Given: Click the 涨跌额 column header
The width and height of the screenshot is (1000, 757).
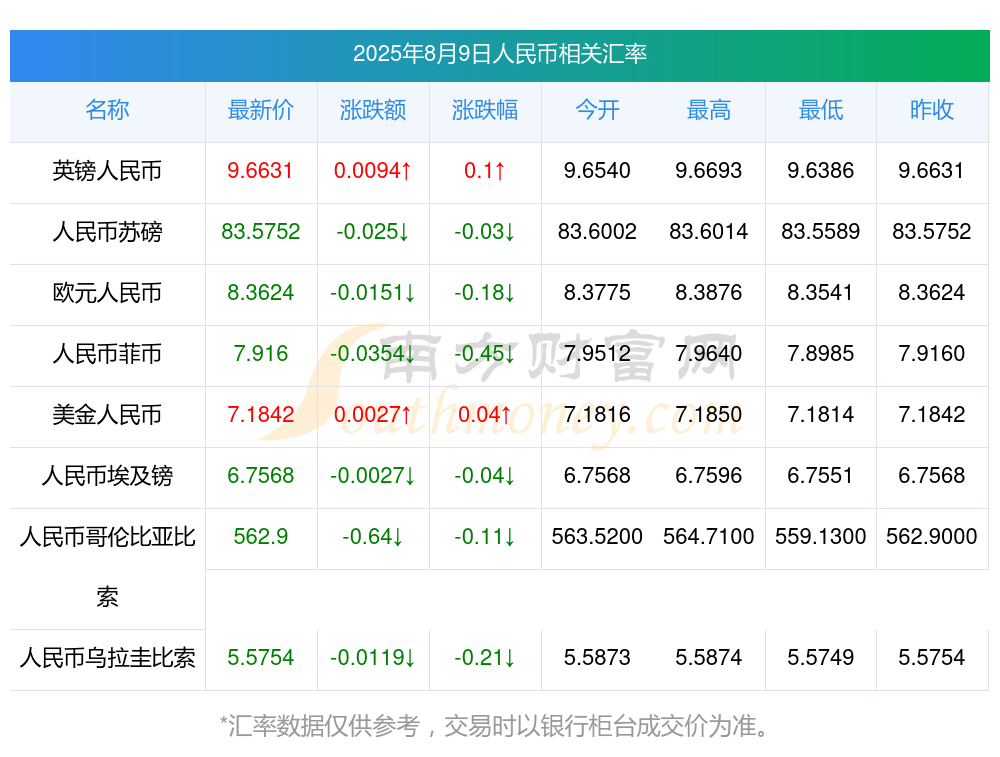Looking at the screenshot, I should [x=373, y=110].
